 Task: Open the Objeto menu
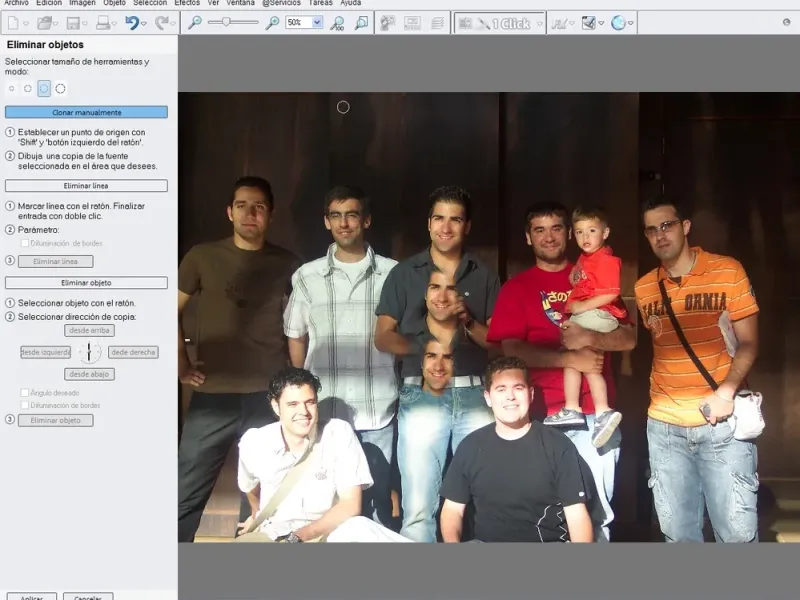pos(114,3)
